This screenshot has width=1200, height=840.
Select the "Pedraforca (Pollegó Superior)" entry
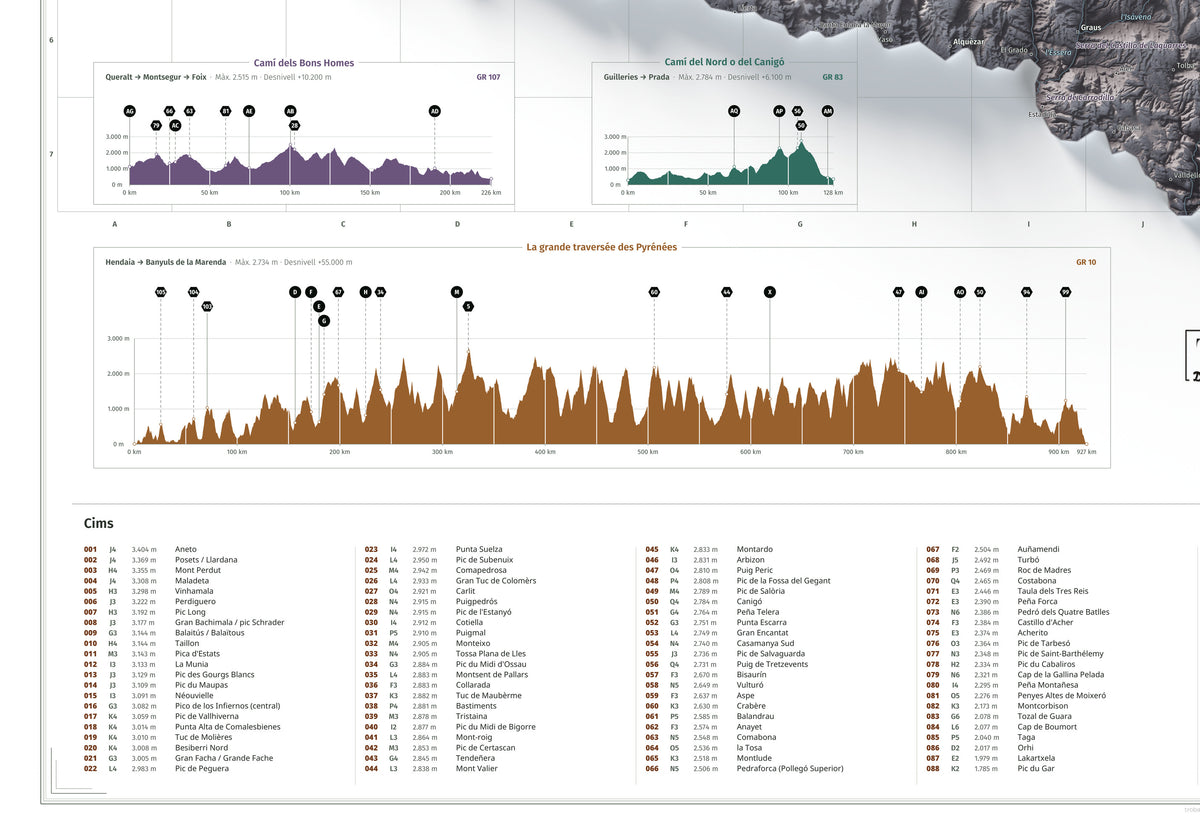790,769
